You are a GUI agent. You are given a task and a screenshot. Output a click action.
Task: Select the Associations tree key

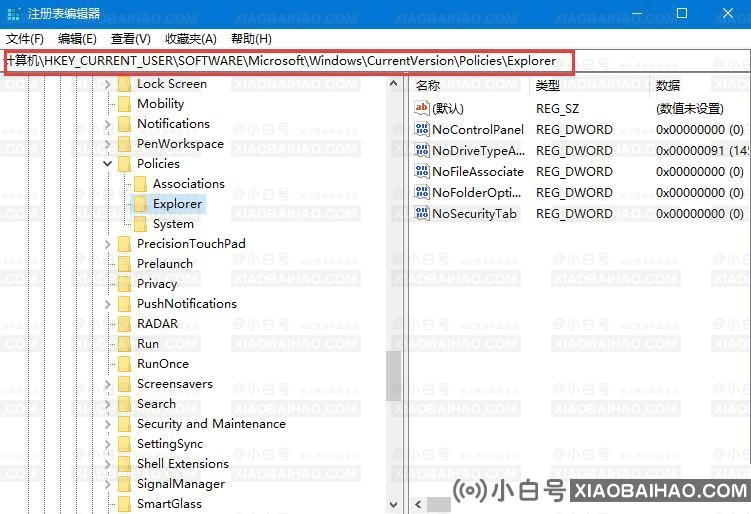[x=189, y=184]
